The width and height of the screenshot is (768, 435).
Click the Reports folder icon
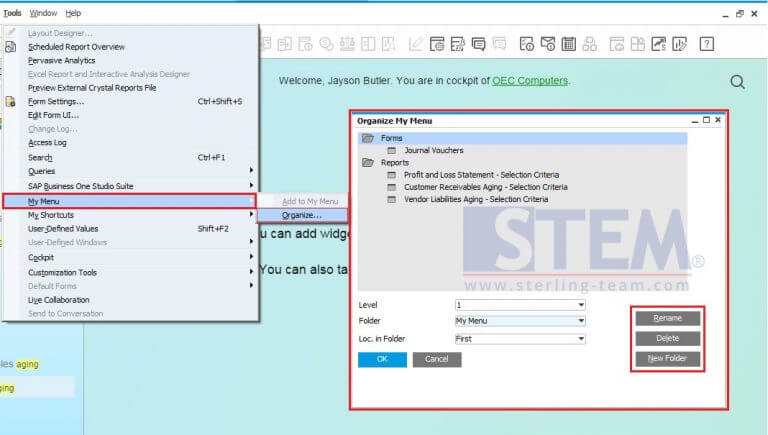pos(366,162)
